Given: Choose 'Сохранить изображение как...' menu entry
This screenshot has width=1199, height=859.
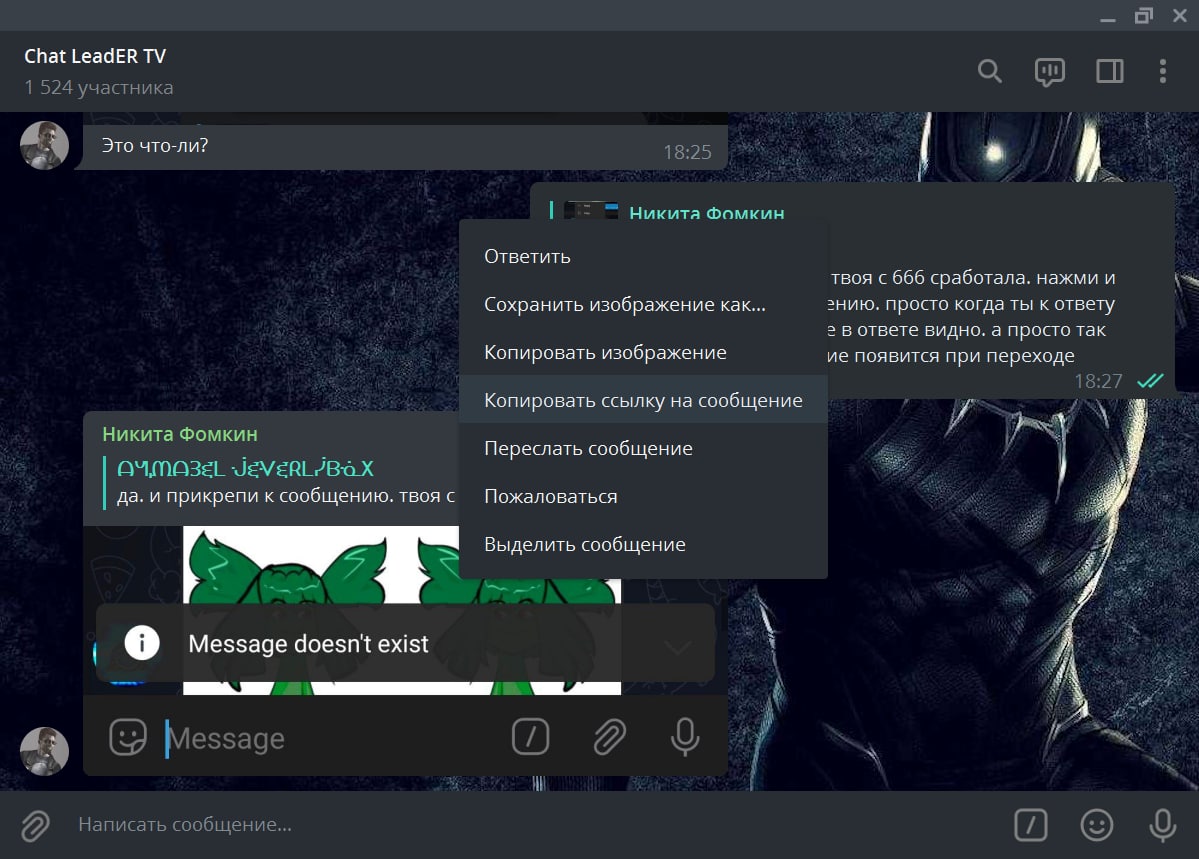Looking at the screenshot, I should pyautogui.click(x=643, y=304).
